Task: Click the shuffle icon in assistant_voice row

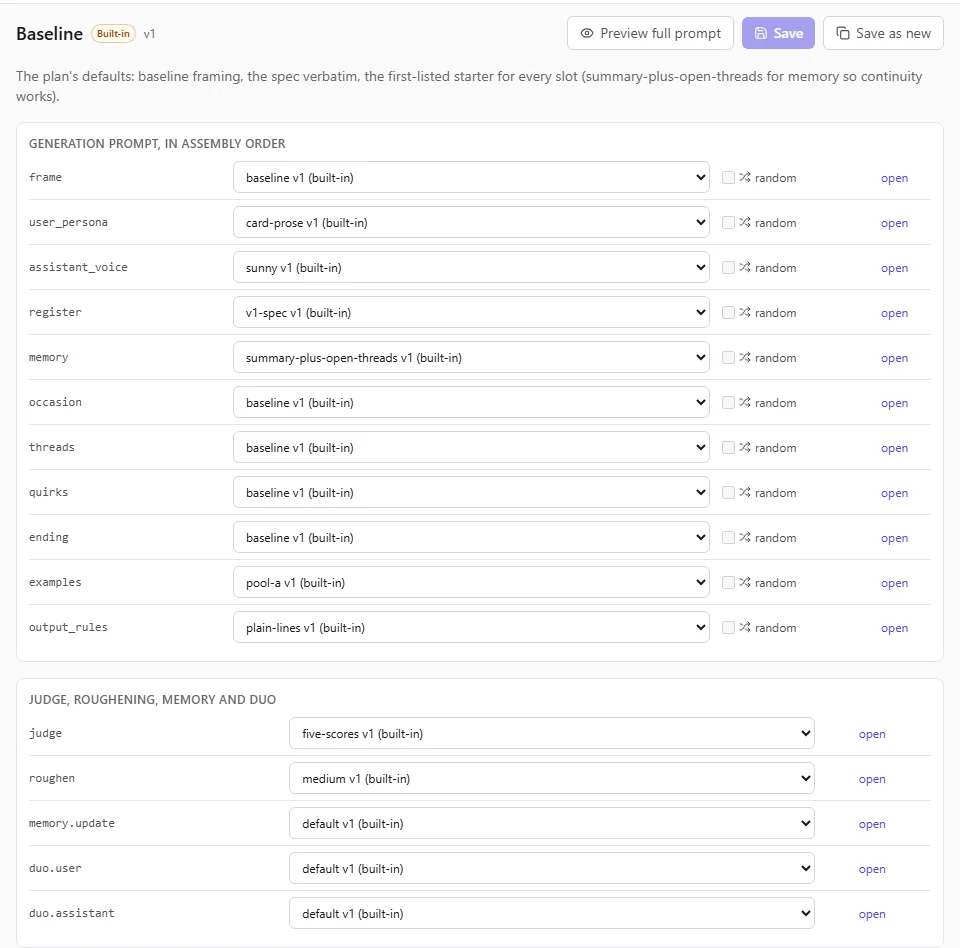Action: pos(744,268)
